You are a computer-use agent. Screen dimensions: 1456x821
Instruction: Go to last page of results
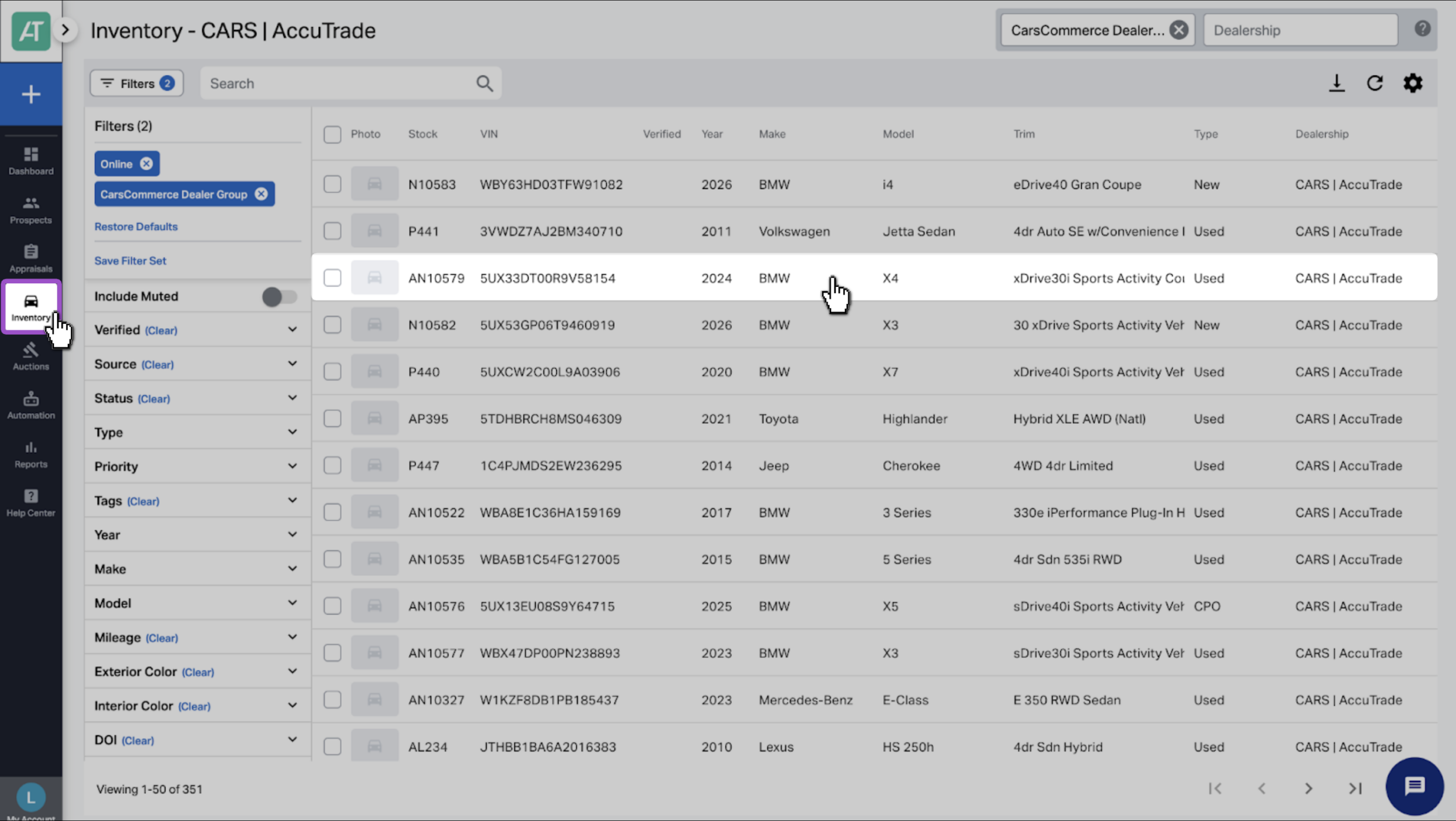pos(1355,789)
